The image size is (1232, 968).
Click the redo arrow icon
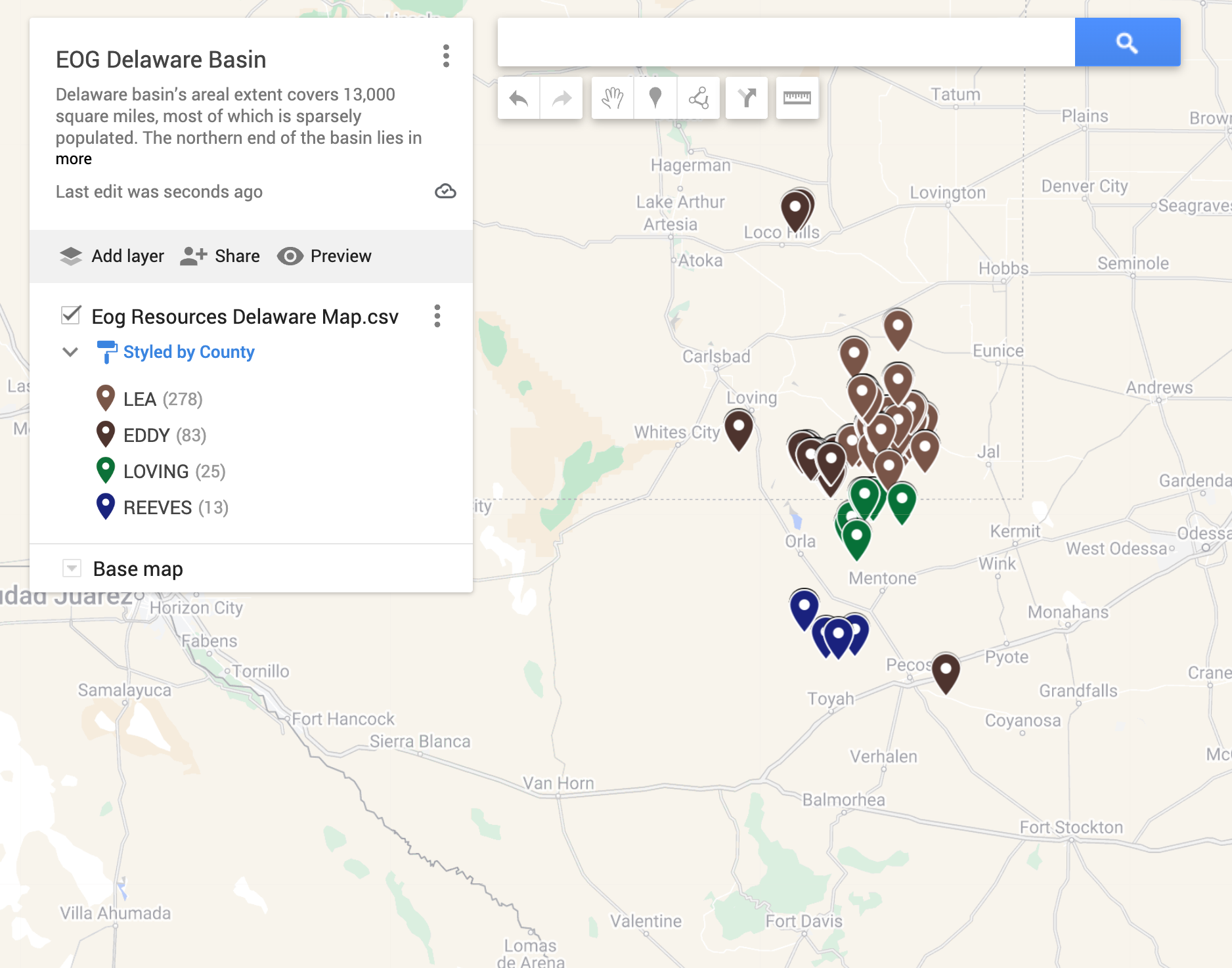coord(561,98)
